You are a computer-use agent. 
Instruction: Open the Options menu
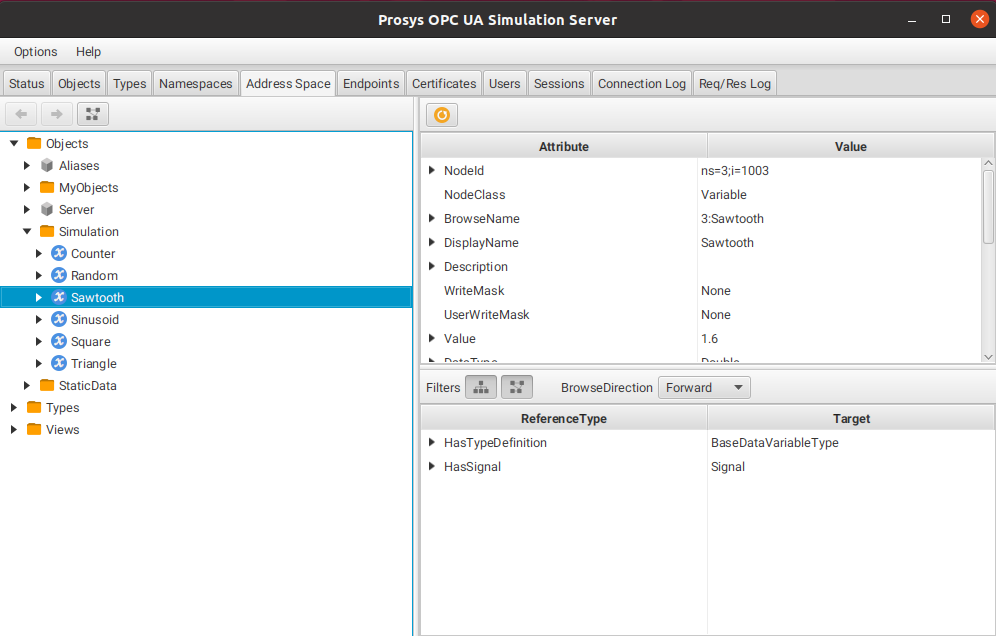[35, 51]
